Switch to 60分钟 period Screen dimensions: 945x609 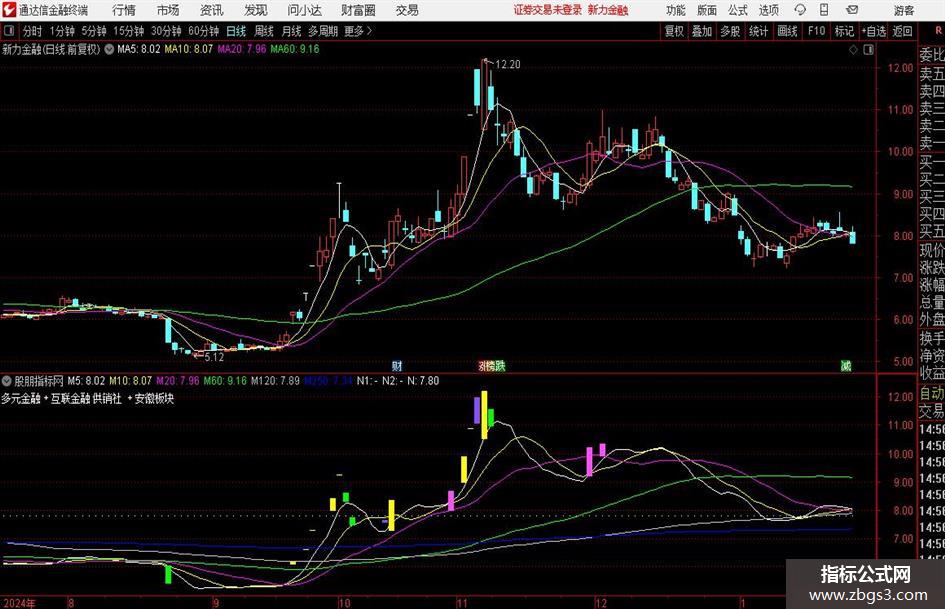[x=204, y=31]
